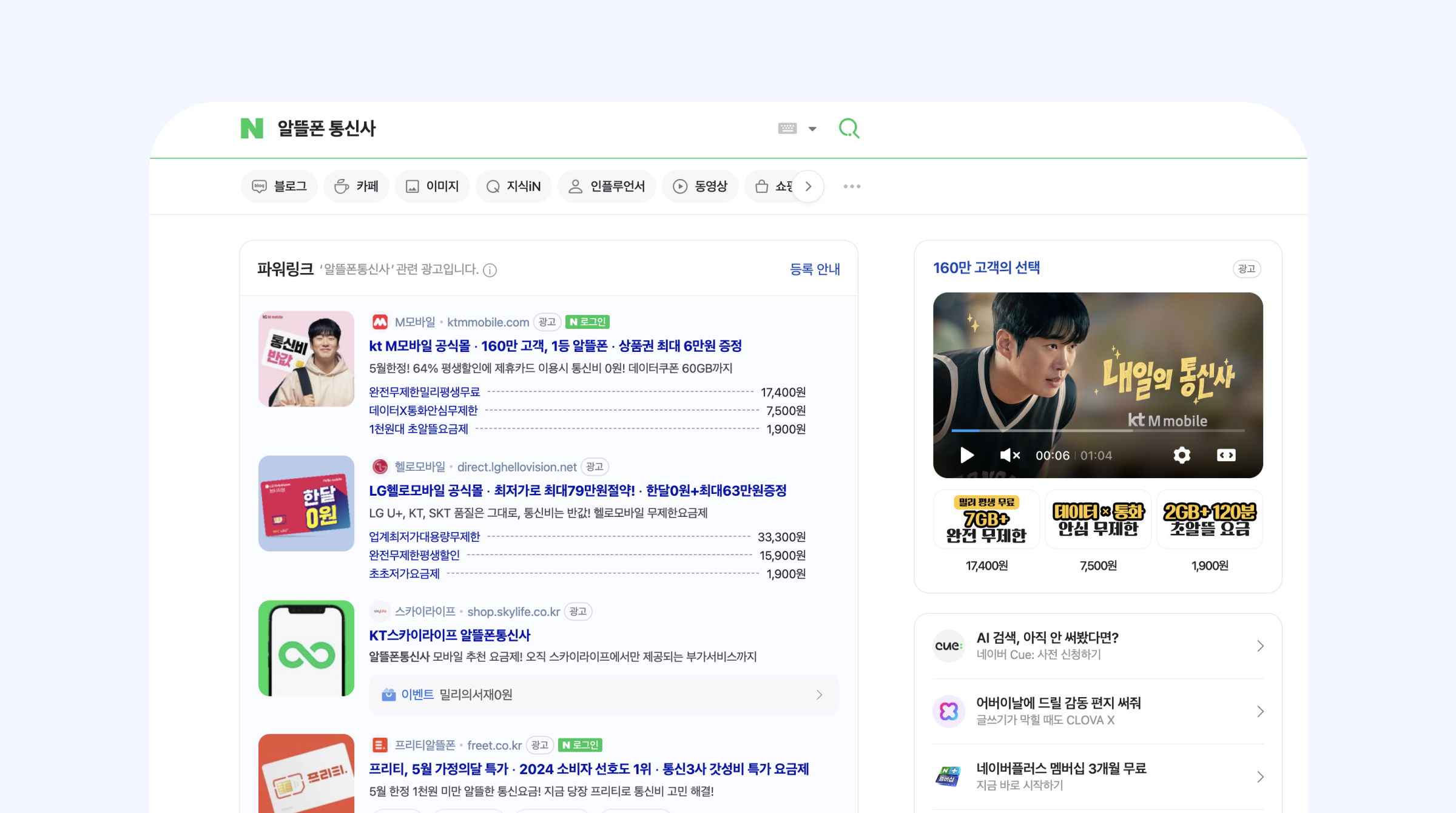Open LG헬로모바일 공식몰 headline link
Viewport: 1456px width, 813px height.
pyautogui.click(x=578, y=490)
